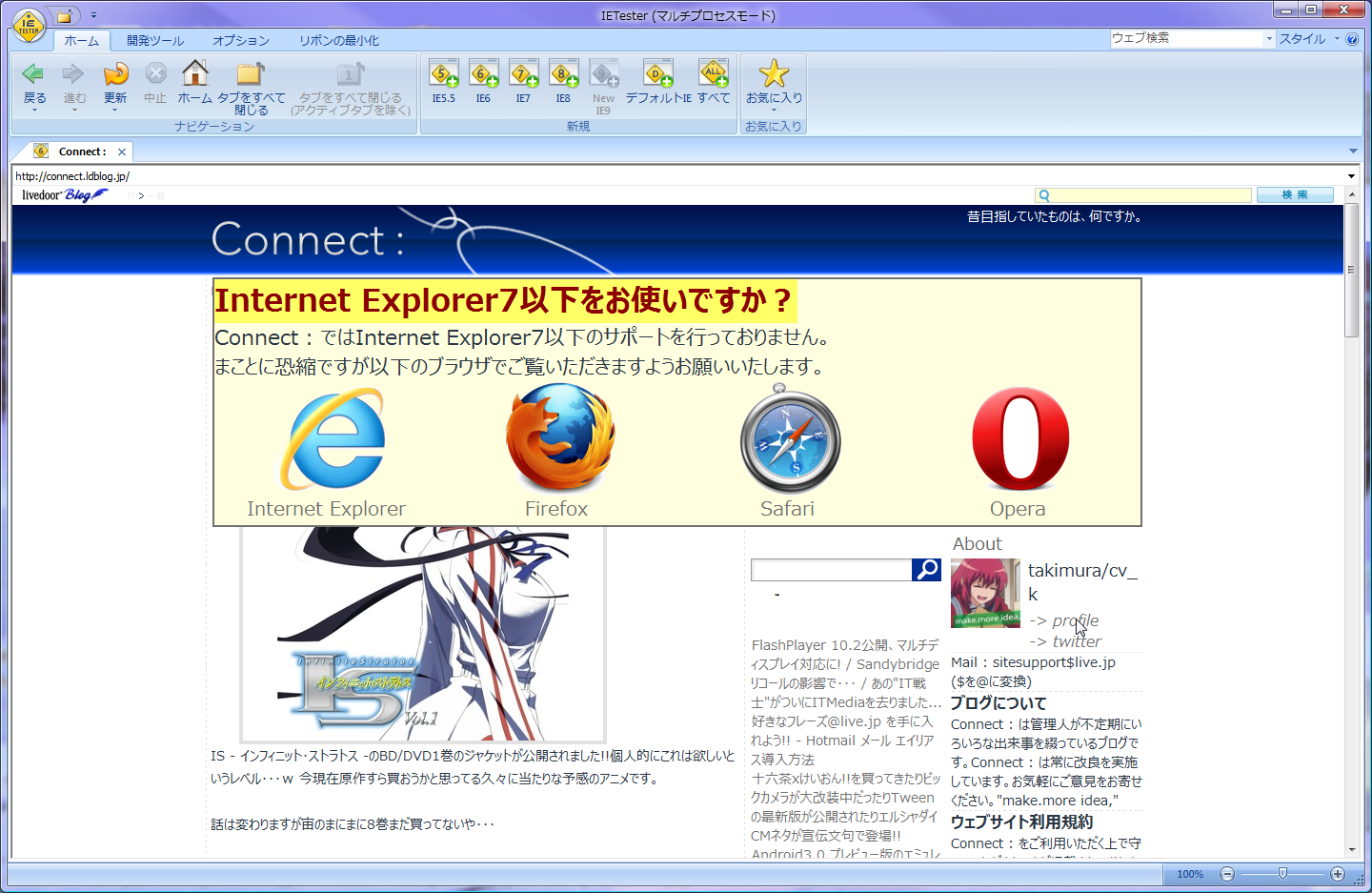Open a new IE7 tab
This screenshot has height=893, width=1372.
point(523,73)
